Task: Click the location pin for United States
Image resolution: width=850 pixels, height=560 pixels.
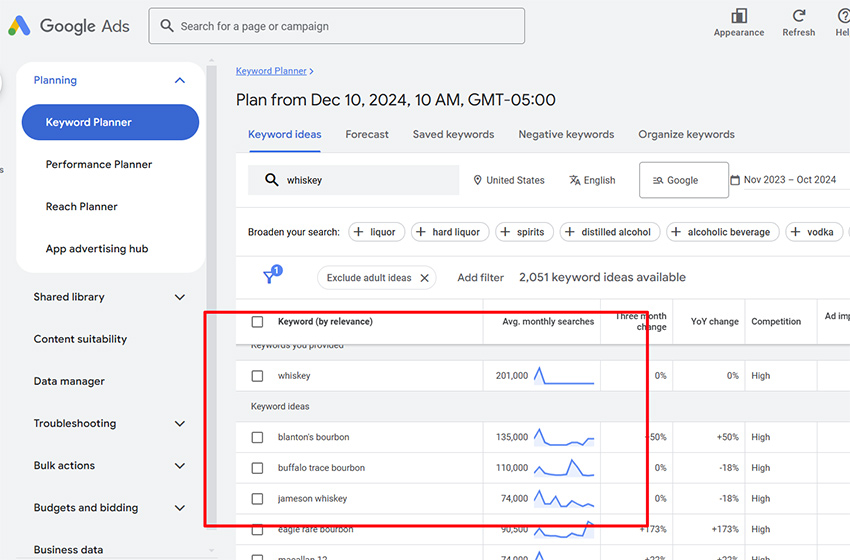Action: (478, 181)
